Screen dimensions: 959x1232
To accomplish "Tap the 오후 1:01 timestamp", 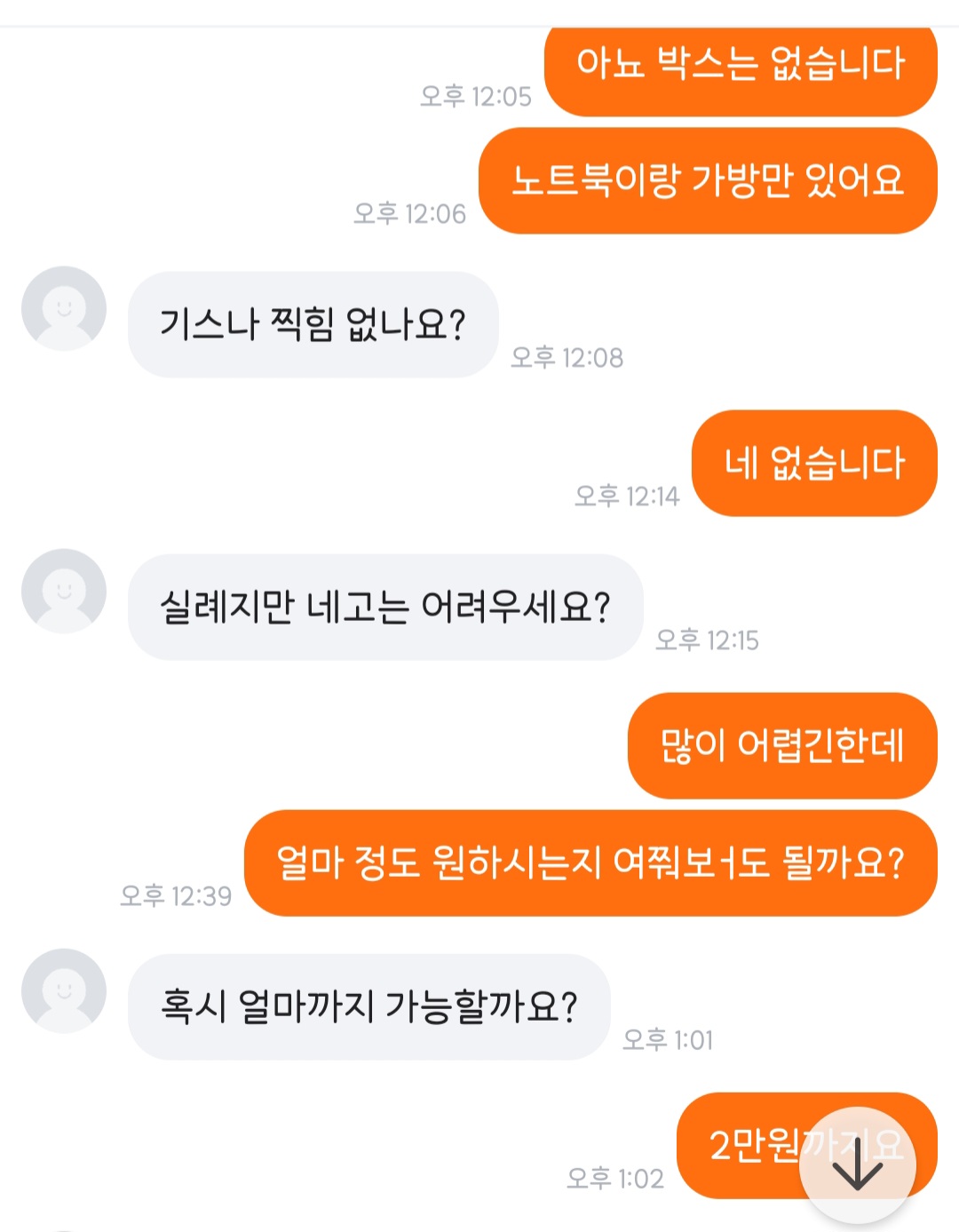I will (x=668, y=1039).
